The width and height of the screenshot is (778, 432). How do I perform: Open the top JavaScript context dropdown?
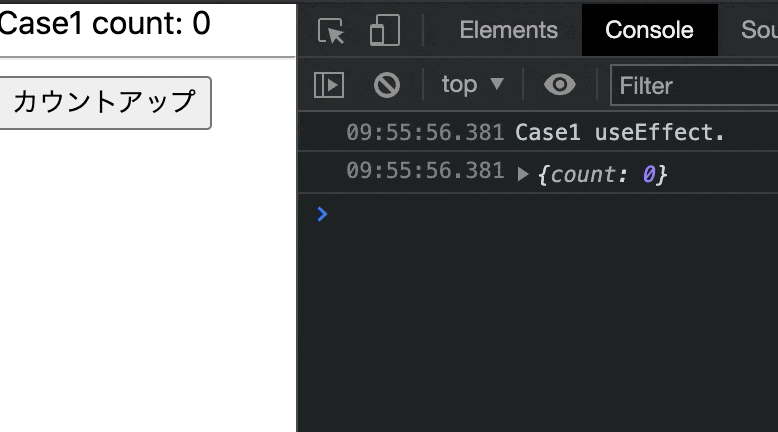472,85
